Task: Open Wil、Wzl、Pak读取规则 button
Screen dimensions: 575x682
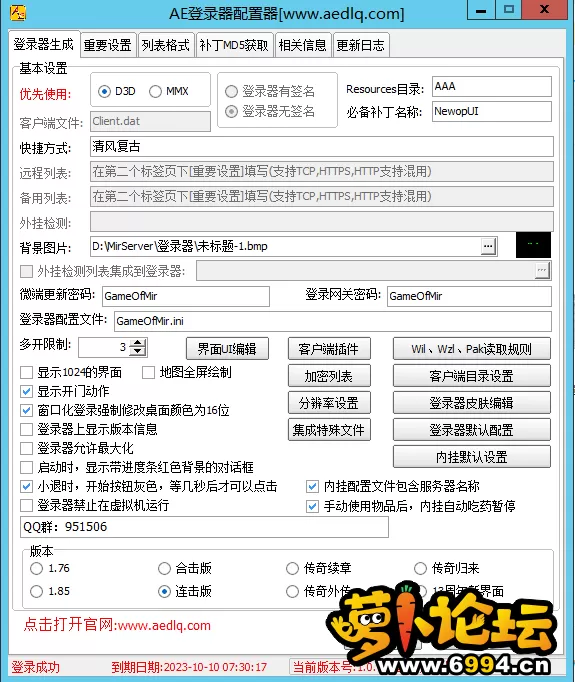Action: (472, 349)
